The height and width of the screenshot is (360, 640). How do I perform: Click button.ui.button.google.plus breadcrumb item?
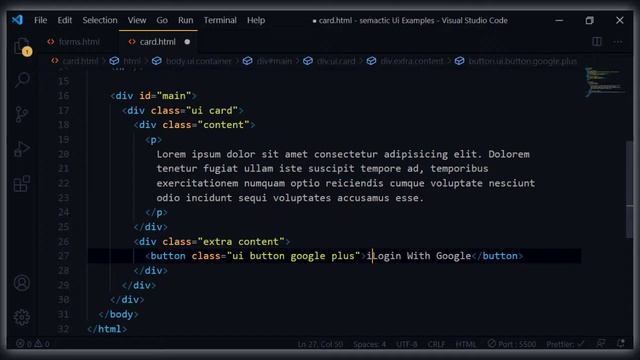click(x=523, y=61)
